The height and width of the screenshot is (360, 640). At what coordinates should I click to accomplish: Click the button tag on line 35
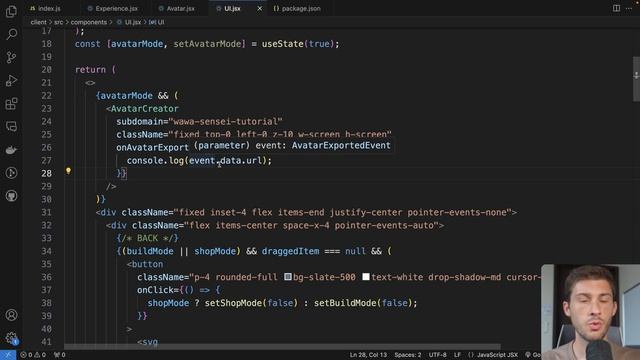(147, 264)
